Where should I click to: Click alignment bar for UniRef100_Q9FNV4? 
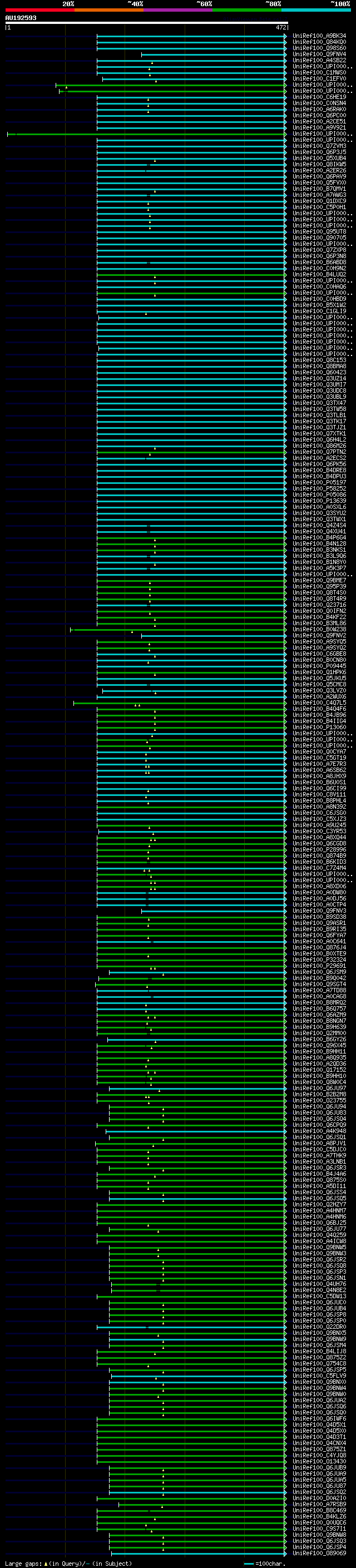[214, 55]
